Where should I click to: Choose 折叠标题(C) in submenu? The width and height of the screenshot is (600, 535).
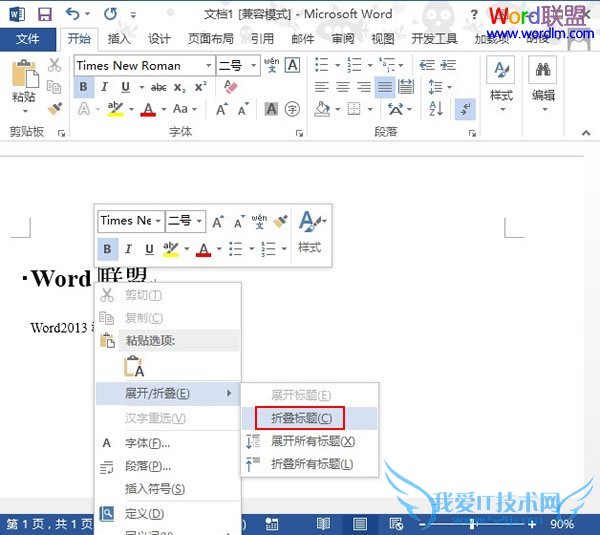point(310,418)
